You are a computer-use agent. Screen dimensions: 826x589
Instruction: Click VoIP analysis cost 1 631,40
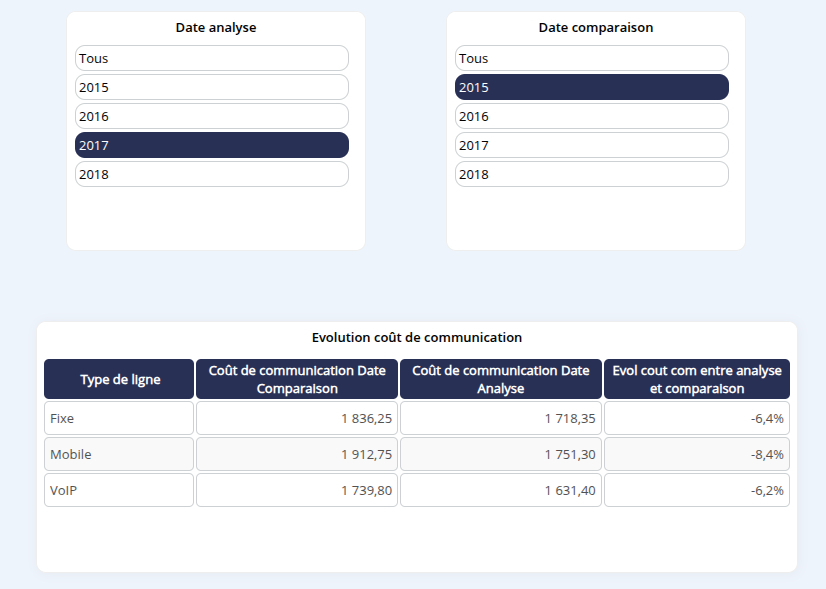(501, 490)
